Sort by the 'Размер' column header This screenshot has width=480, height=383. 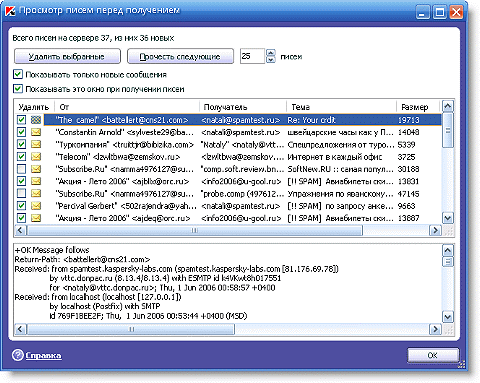418,107
